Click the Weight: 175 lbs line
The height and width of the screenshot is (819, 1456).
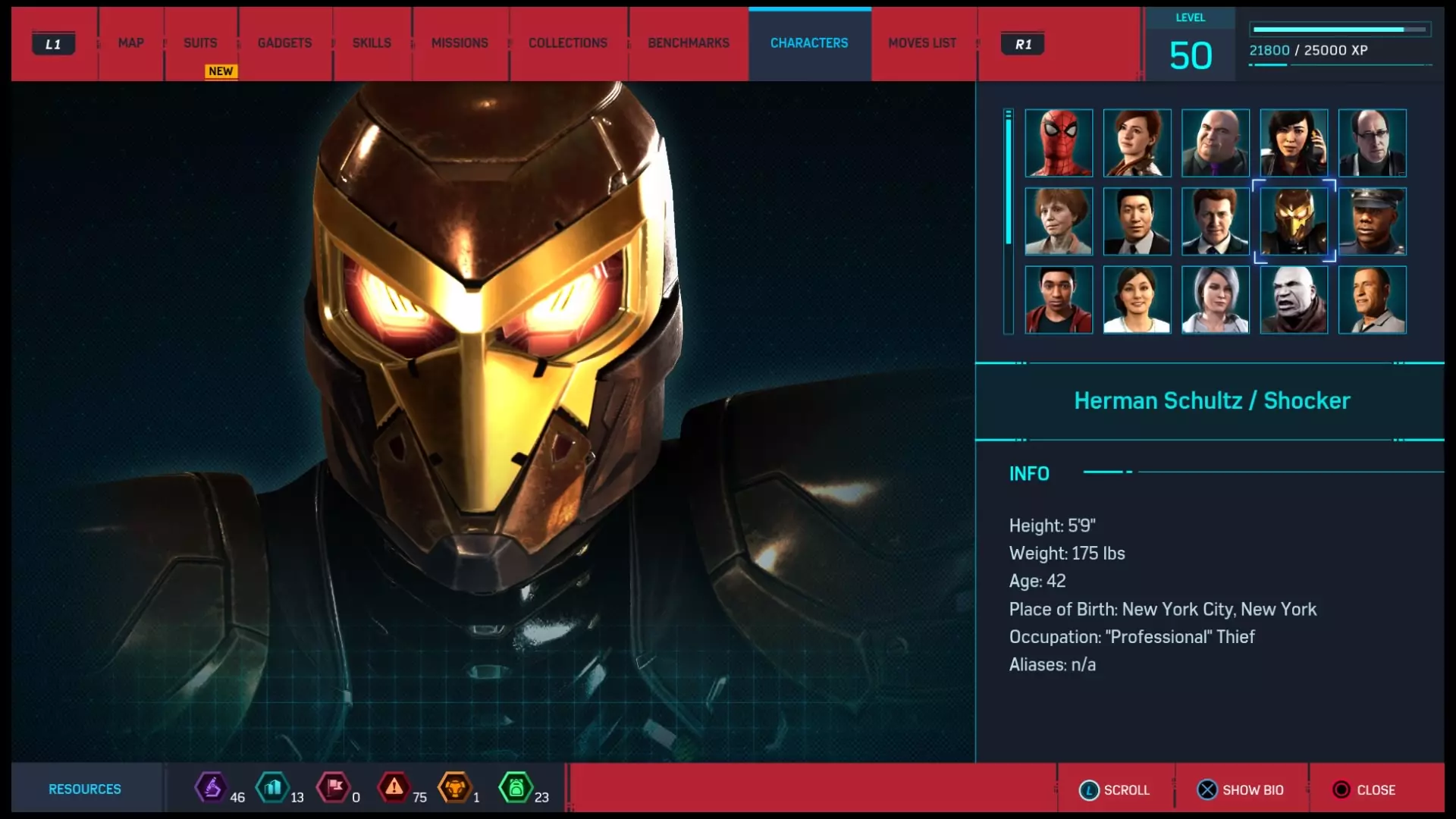tap(1067, 554)
